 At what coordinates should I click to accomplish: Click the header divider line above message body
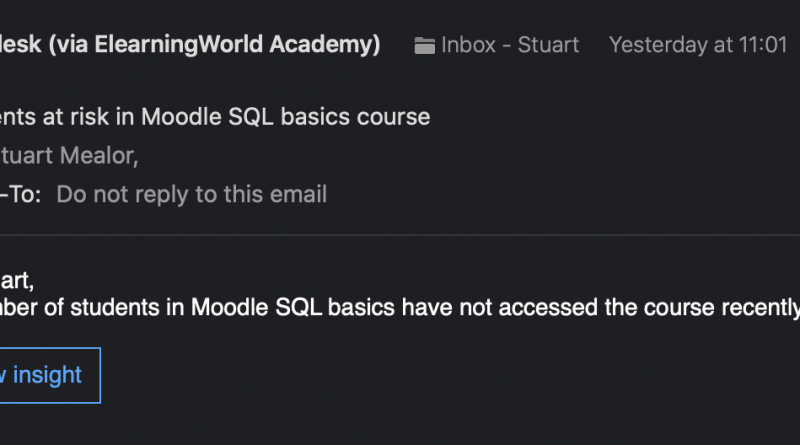[x=400, y=235]
